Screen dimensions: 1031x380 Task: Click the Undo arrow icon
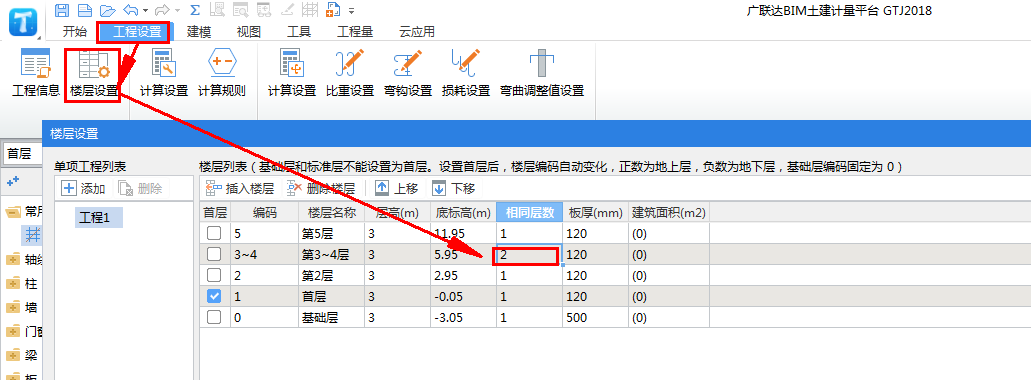(131, 10)
